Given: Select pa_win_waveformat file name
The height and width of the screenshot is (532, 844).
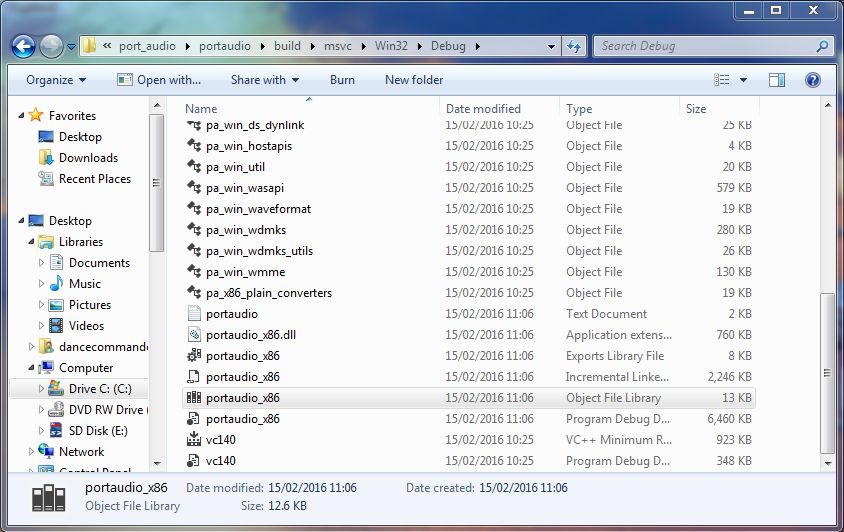Looking at the screenshot, I should [x=258, y=209].
